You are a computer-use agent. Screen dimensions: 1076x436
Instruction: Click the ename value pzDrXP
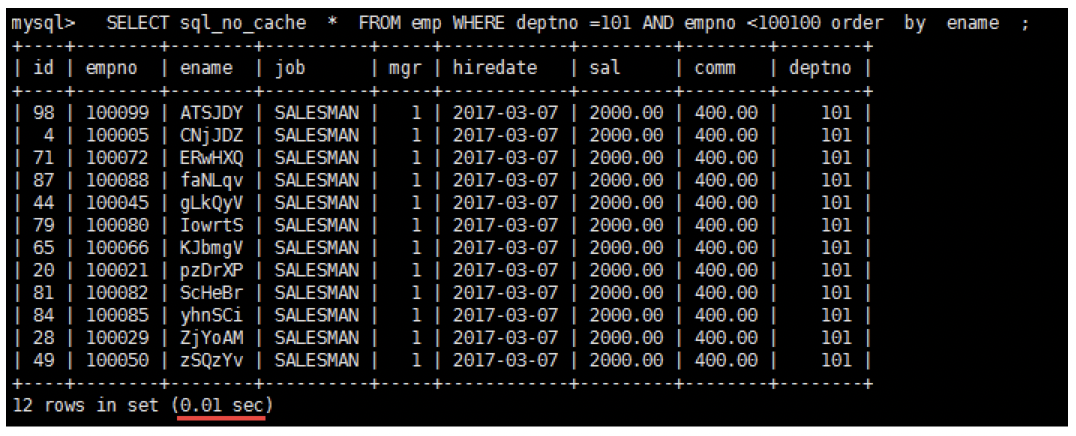click(211, 271)
